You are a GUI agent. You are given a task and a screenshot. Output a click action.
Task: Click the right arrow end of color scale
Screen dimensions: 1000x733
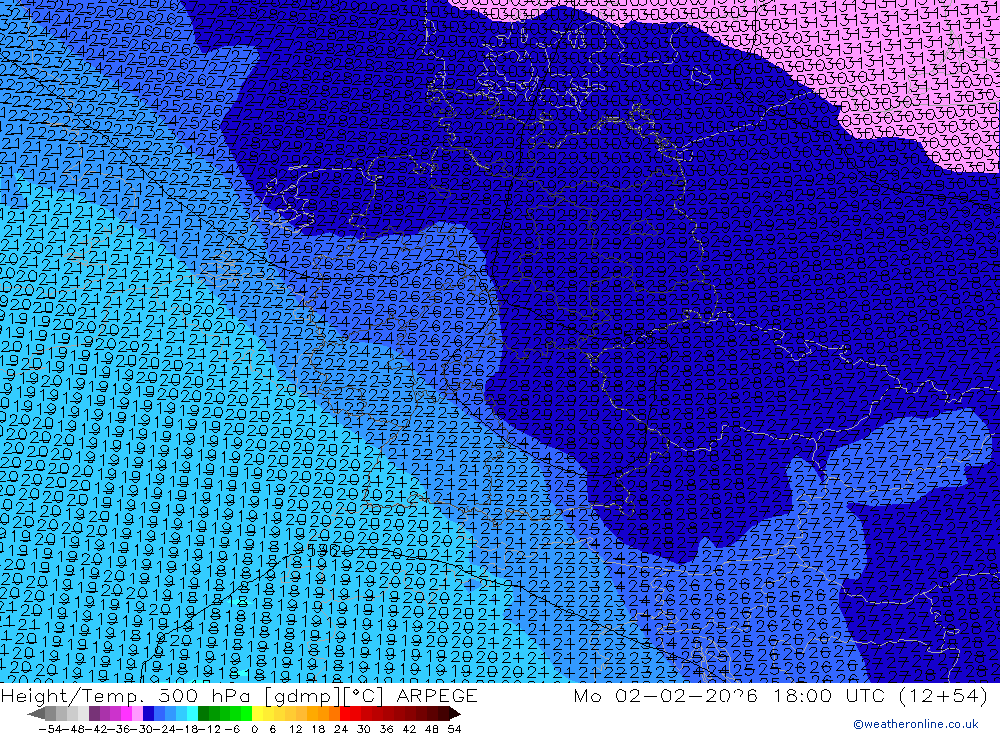click(455, 713)
